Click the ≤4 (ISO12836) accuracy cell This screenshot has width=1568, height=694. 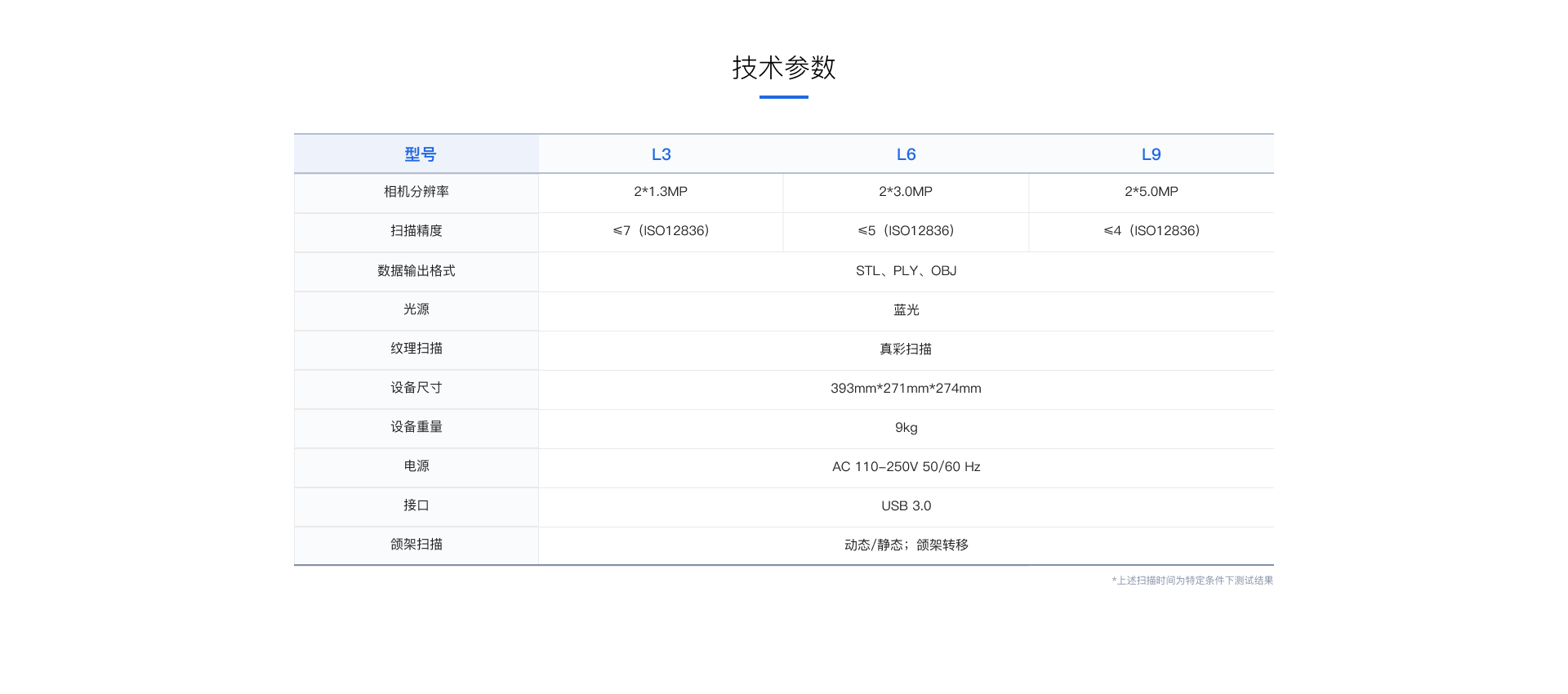(x=1151, y=231)
